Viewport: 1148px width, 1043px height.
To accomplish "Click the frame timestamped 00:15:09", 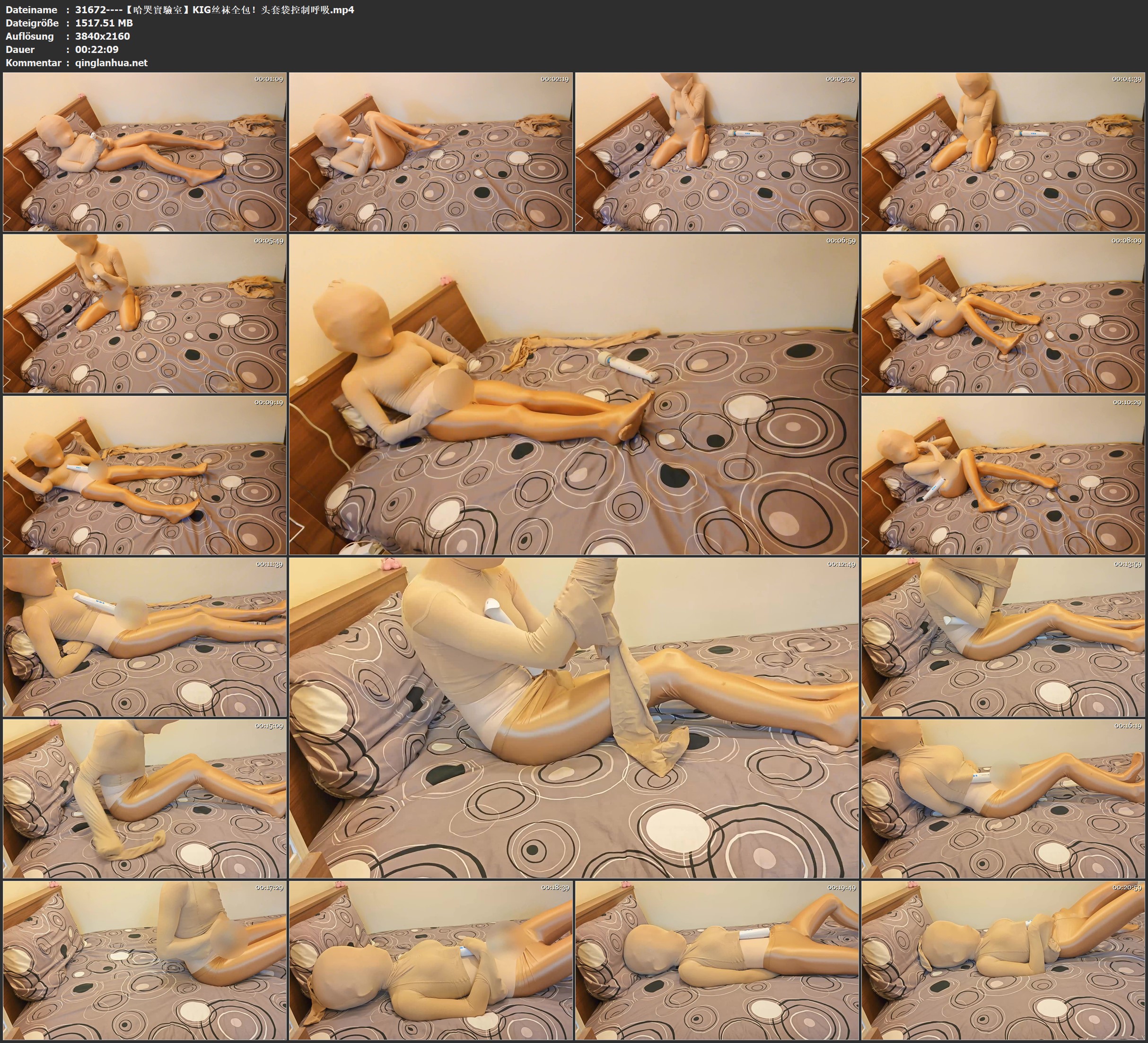I will 145,798.
